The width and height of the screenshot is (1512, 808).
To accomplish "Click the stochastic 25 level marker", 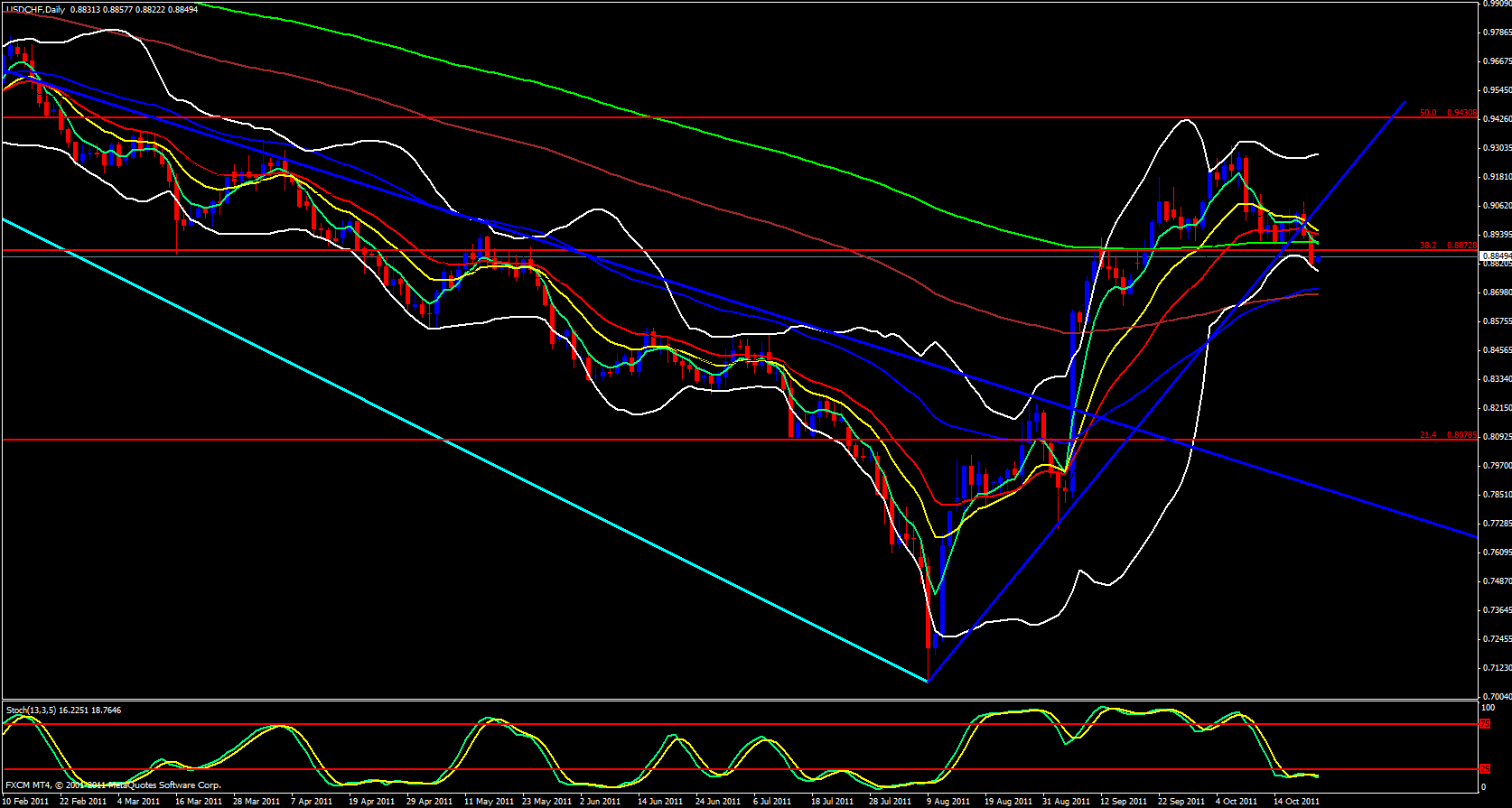I will 1484,769.
